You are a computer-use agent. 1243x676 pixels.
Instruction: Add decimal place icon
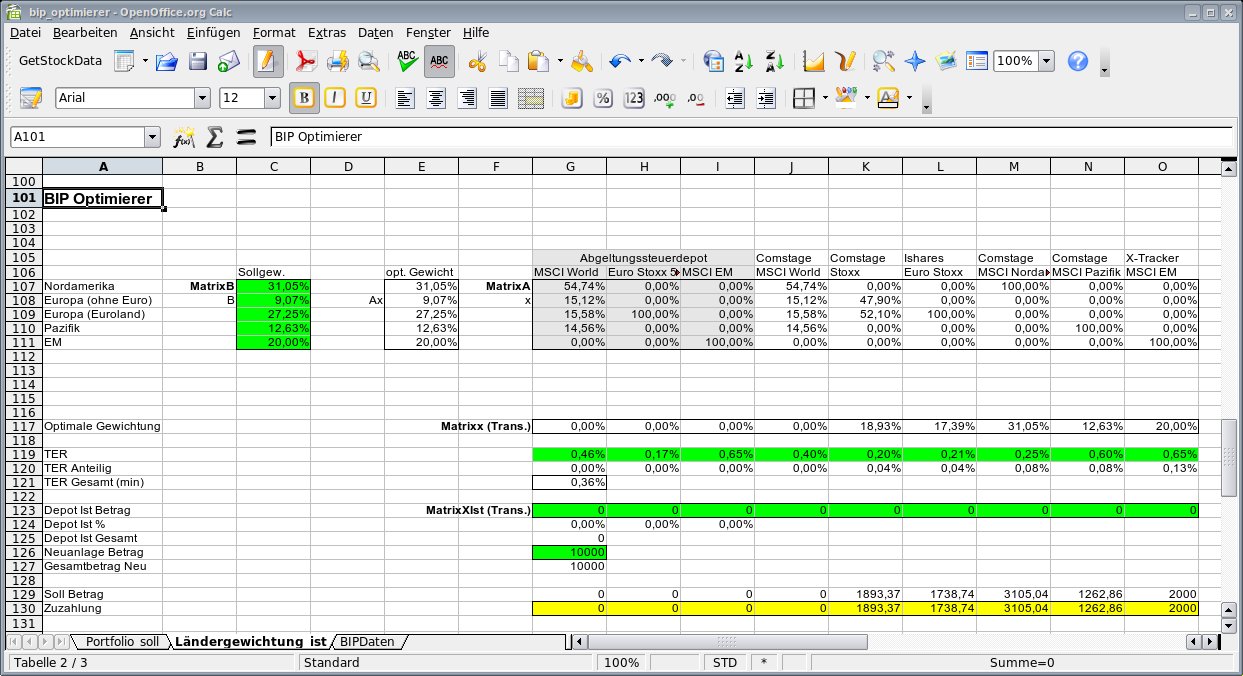point(665,98)
